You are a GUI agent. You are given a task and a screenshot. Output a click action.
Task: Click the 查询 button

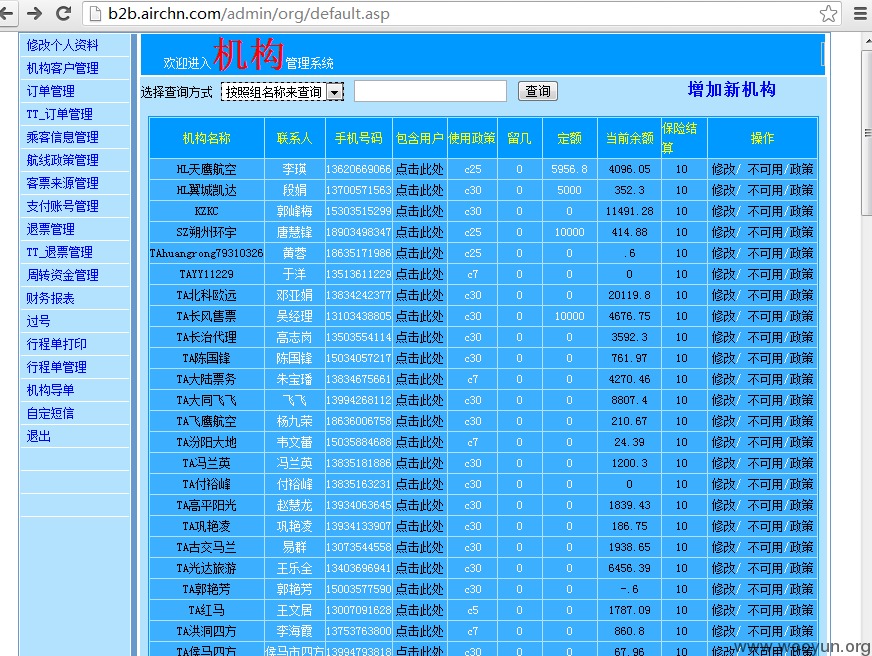[x=538, y=91]
